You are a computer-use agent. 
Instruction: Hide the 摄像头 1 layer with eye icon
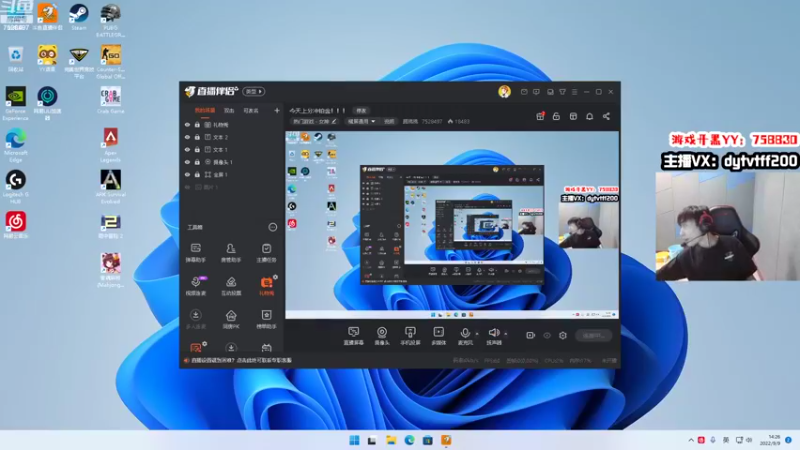(187, 162)
